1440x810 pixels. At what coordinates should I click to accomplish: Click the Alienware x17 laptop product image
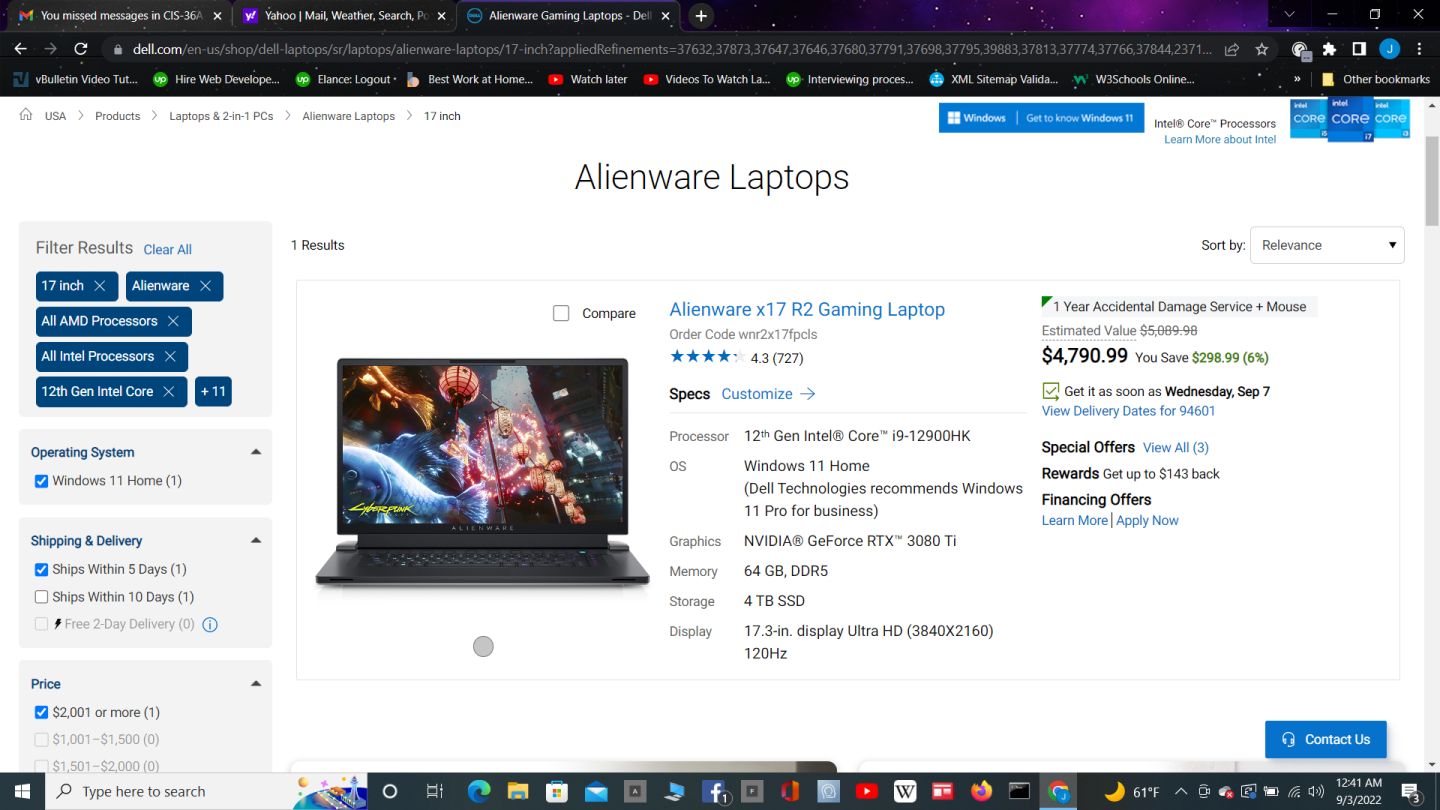click(482, 473)
